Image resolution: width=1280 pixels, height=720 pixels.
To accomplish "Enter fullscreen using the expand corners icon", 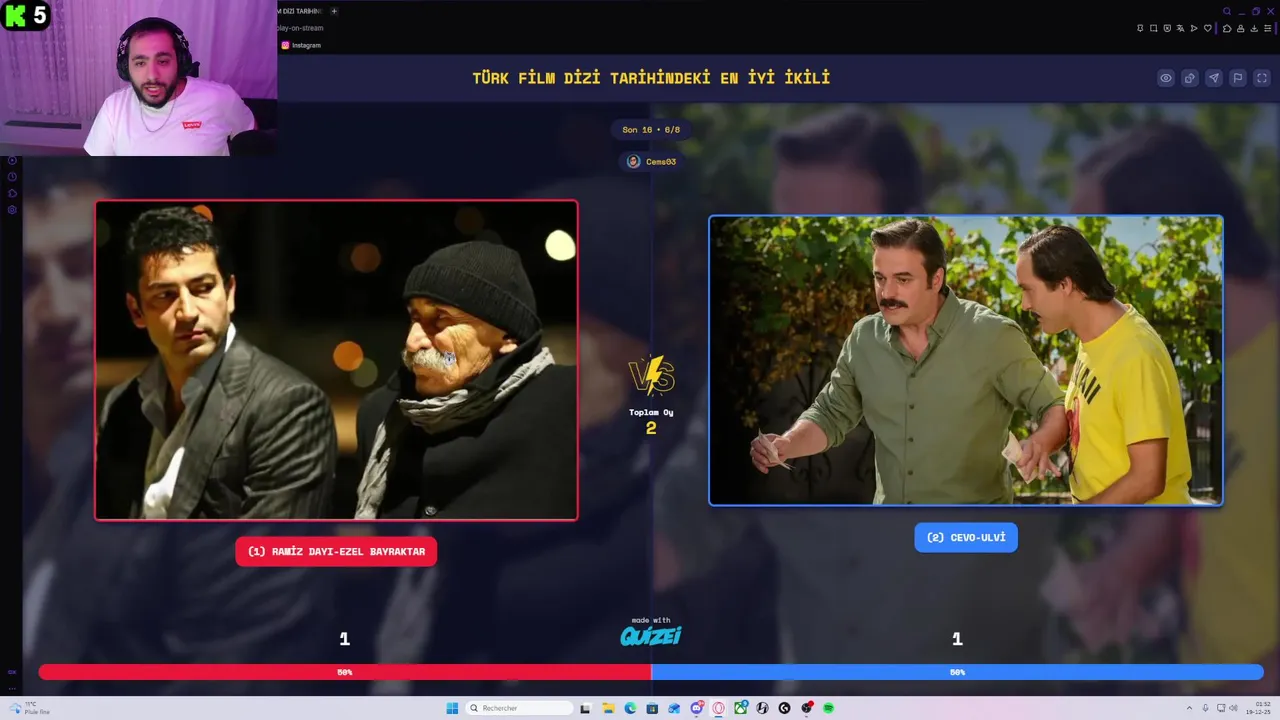I will tap(1262, 78).
